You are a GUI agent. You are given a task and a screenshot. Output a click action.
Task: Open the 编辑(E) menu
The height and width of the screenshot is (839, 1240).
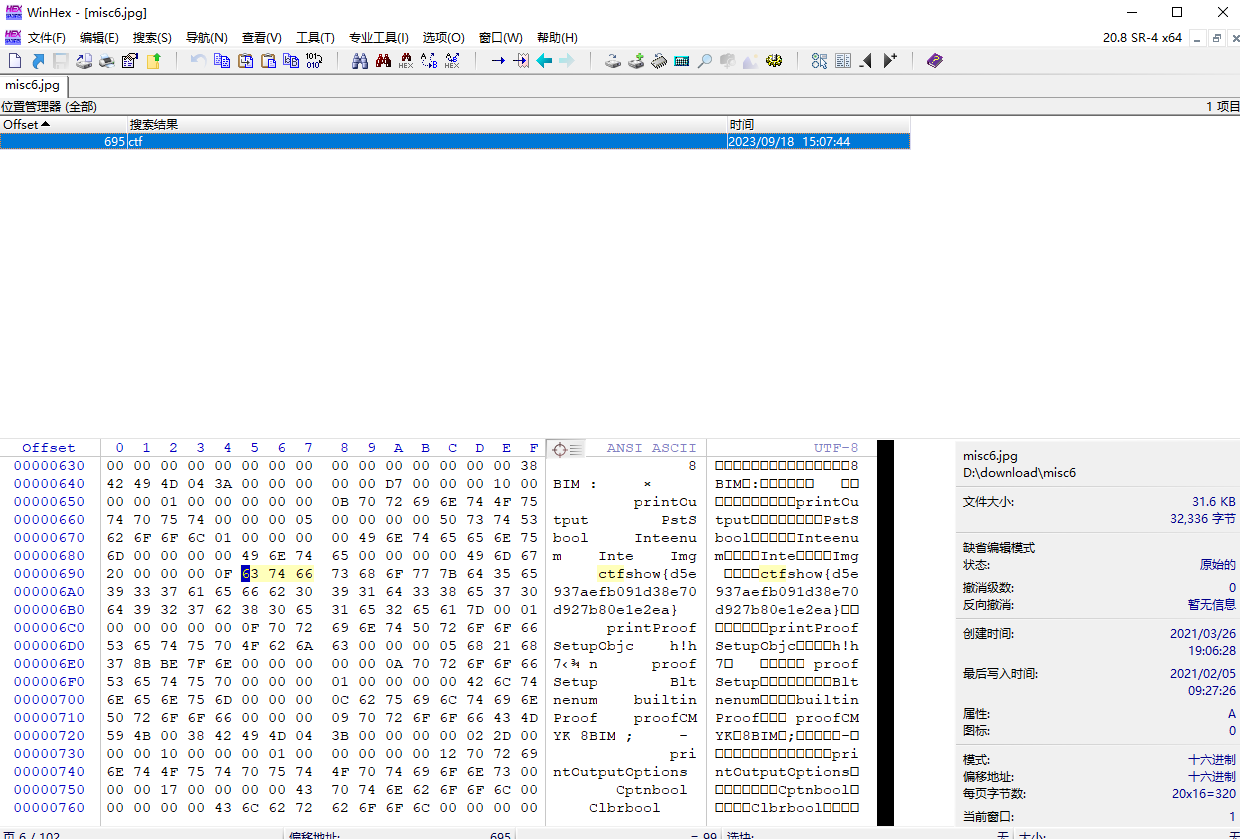coord(99,38)
